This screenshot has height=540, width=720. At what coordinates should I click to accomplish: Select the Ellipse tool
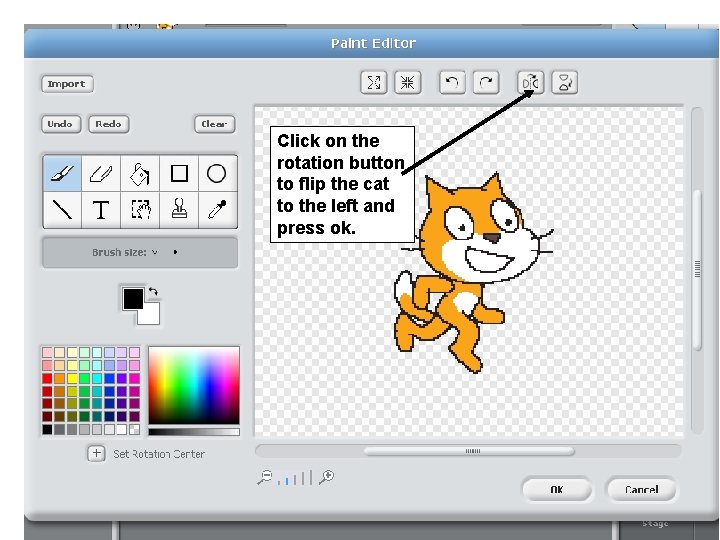pos(218,174)
